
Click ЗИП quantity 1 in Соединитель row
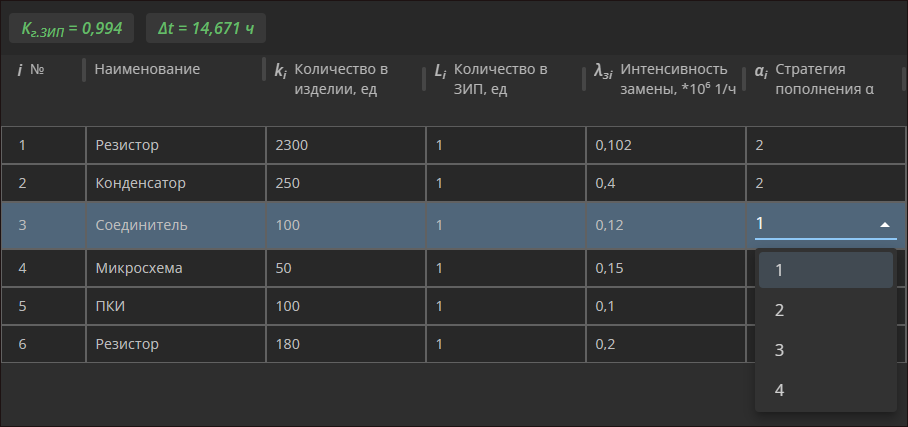tap(506, 225)
